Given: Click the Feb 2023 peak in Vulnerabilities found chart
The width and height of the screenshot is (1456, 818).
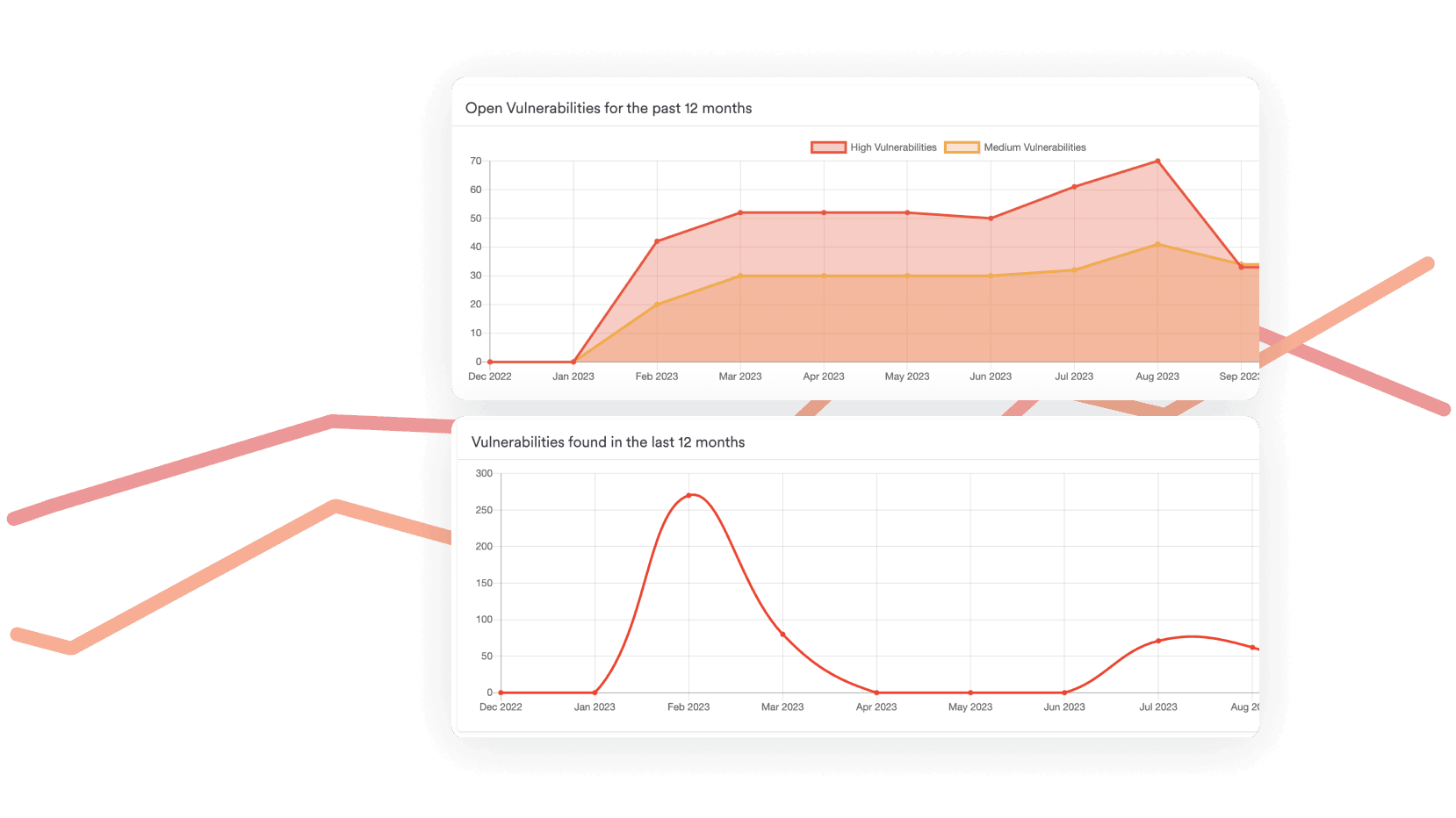Looking at the screenshot, I should point(688,495).
